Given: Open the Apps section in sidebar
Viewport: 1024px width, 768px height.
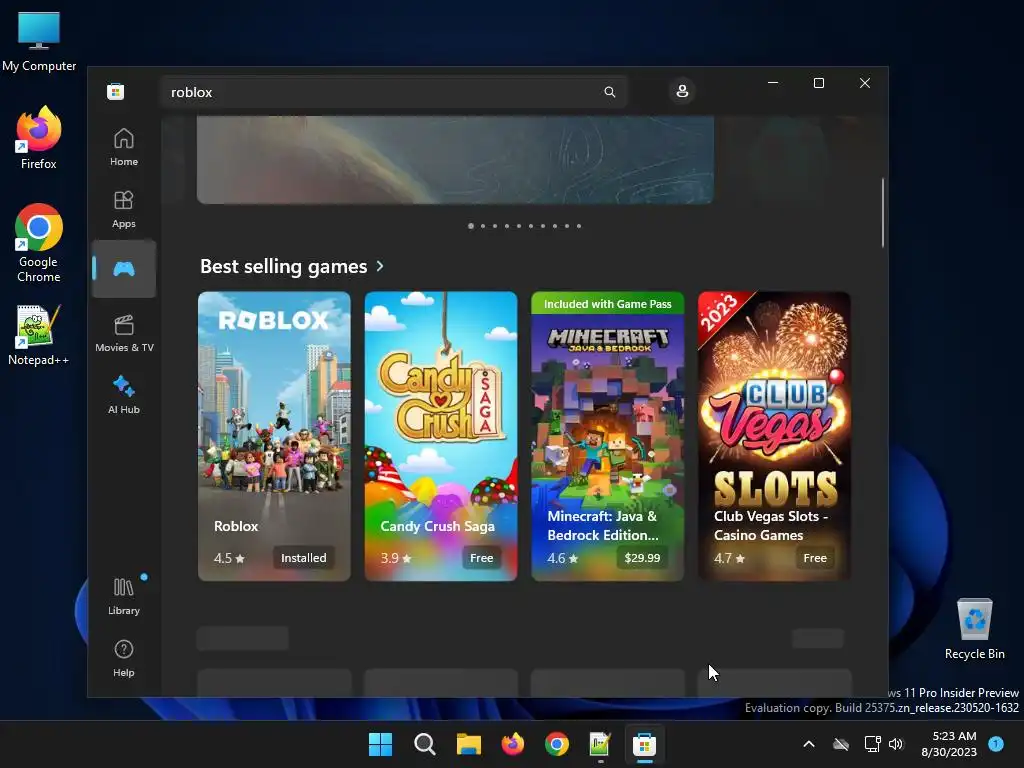Looking at the screenshot, I should point(123,210).
